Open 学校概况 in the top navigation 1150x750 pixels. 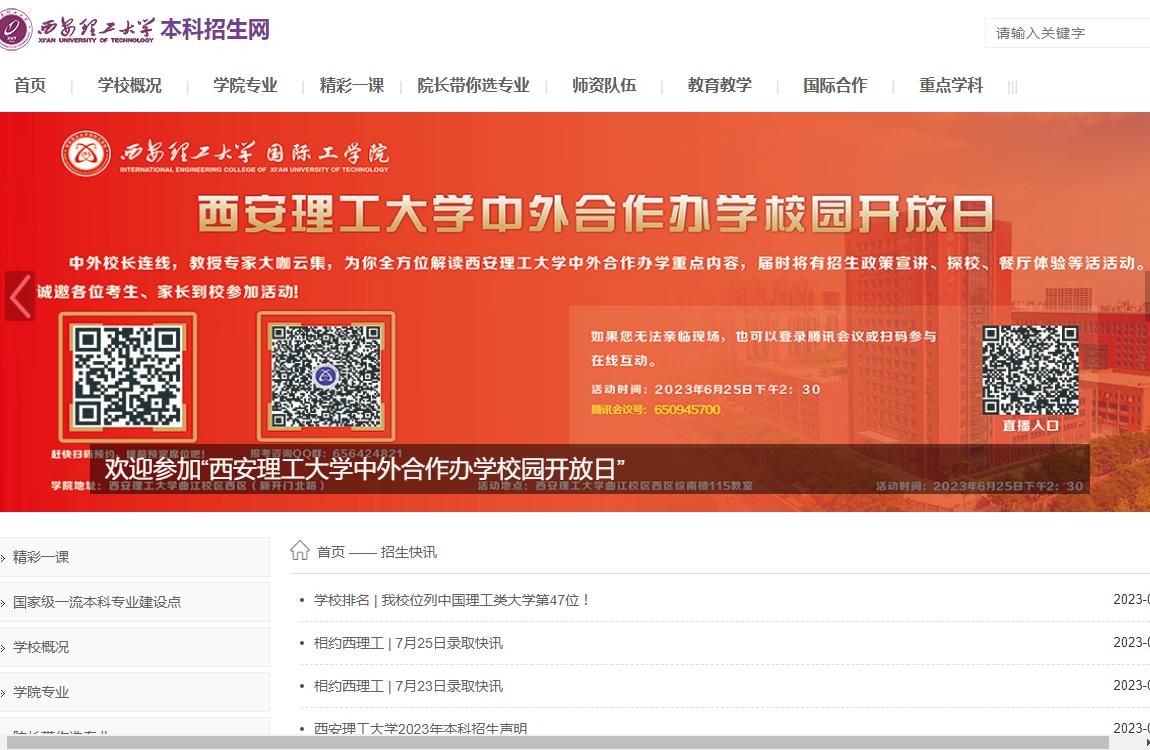(x=130, y=85)
